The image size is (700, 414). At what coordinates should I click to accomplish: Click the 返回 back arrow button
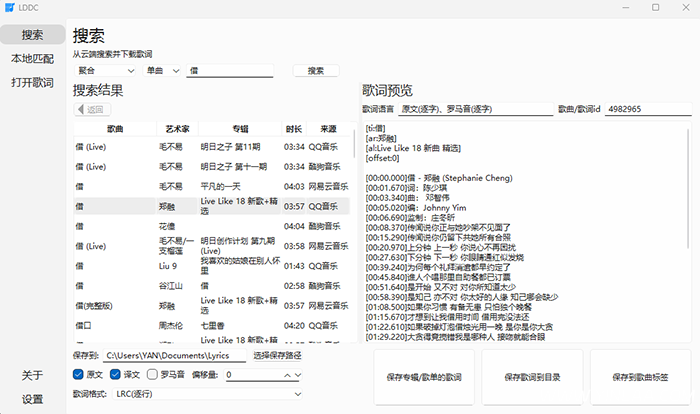(90, 110)
